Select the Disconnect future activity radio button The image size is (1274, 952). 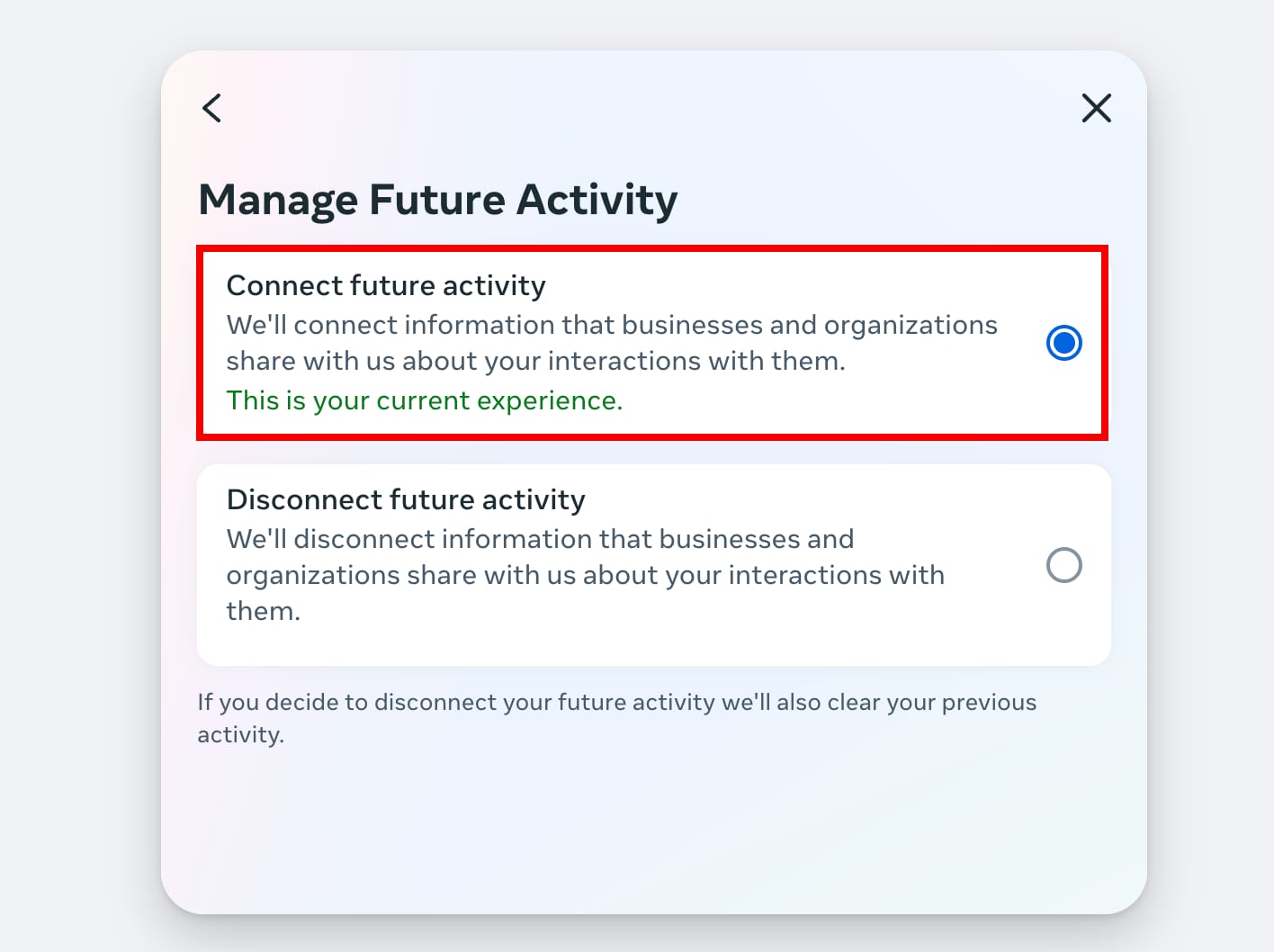click(x=1063, y=566)
